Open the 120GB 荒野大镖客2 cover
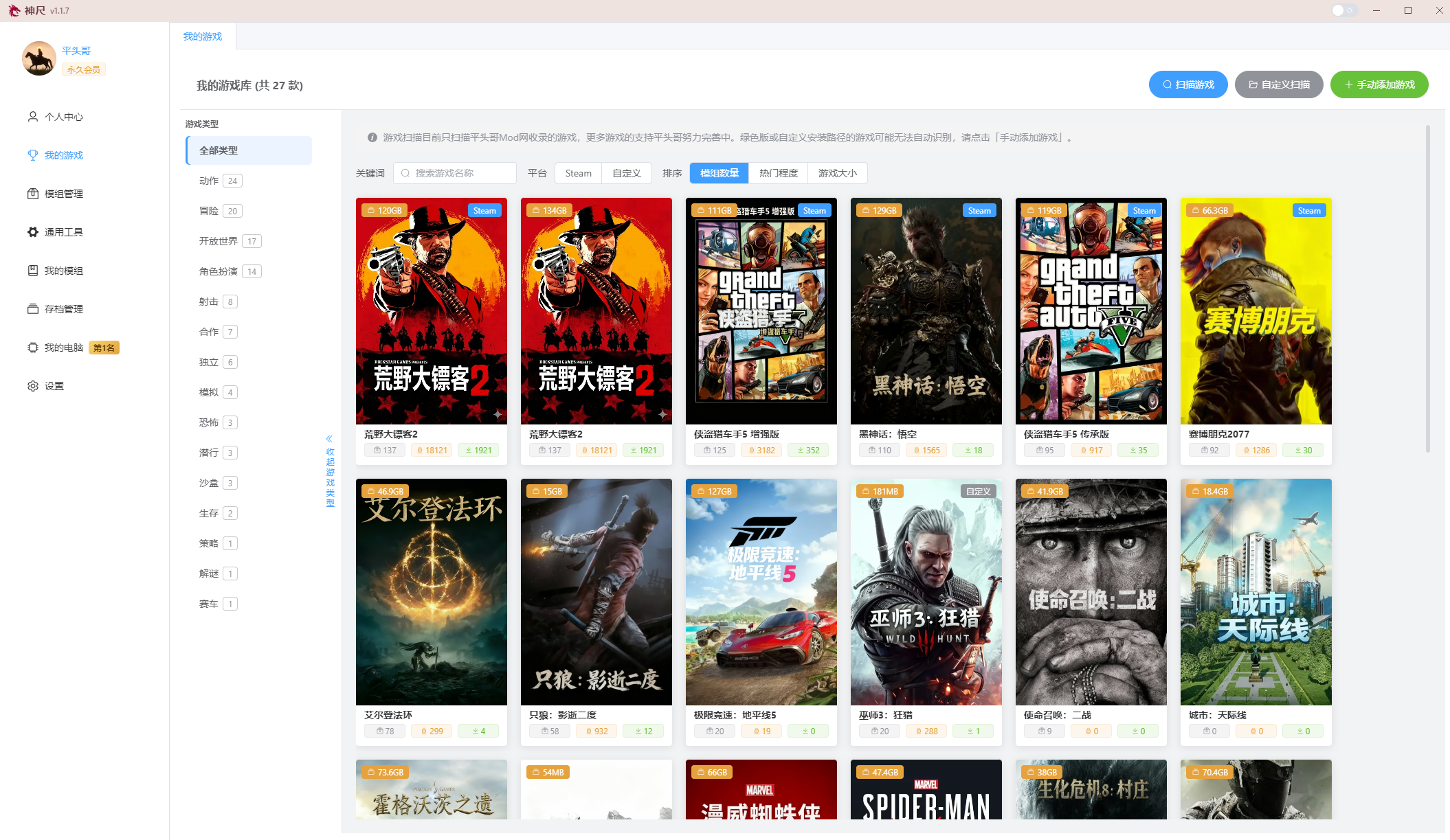The image size is (1450, 840). [432, 311]
